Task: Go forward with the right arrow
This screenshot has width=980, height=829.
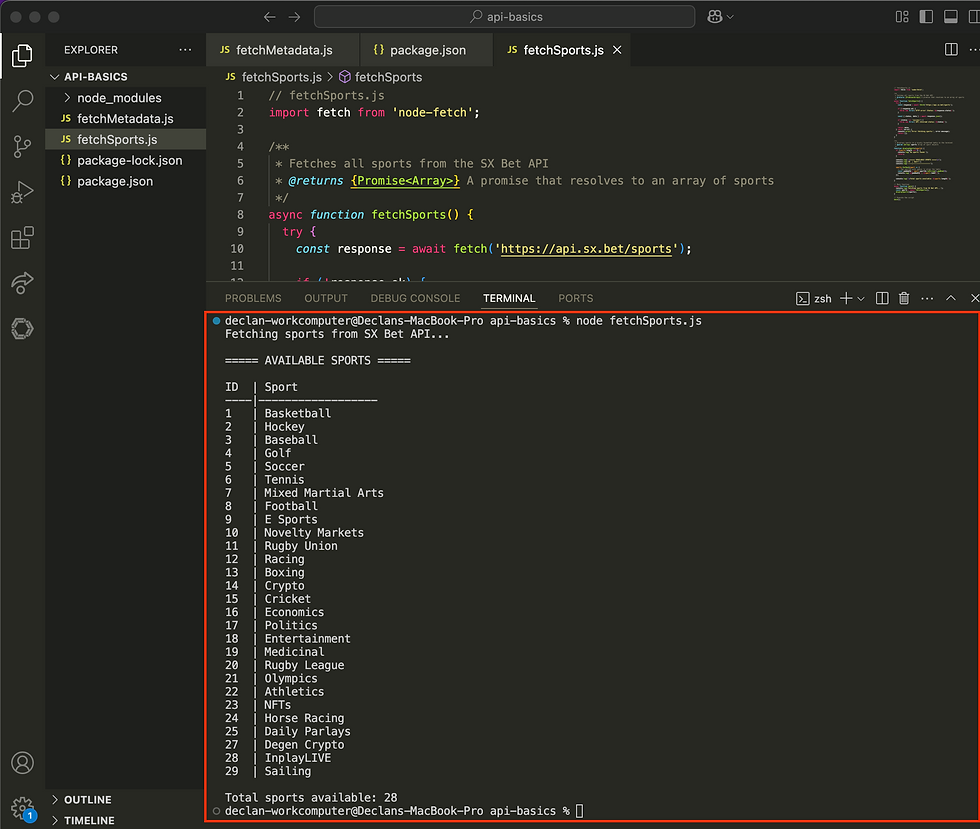Action: tap(294, 17)
